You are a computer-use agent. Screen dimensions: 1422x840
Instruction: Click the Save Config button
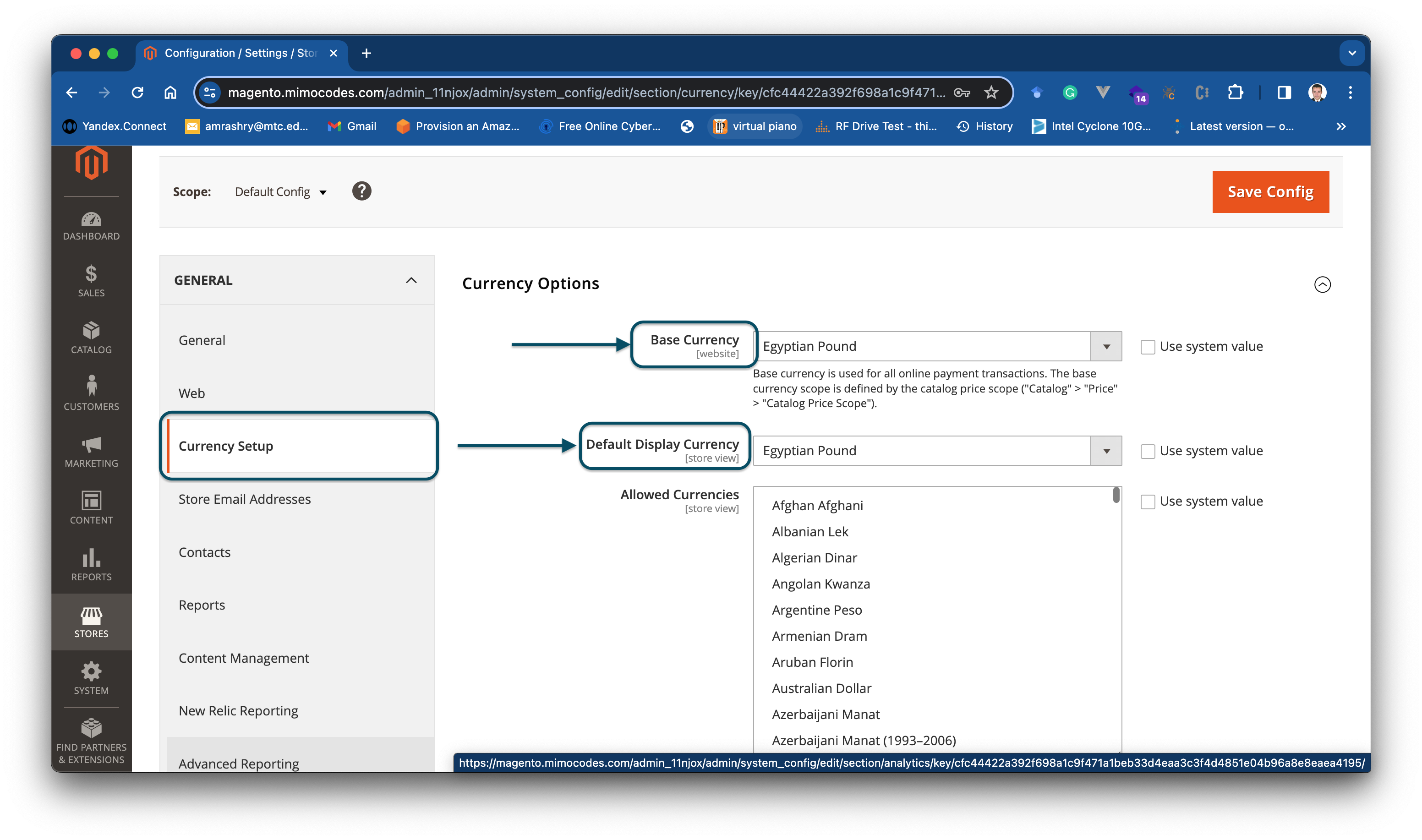[x=1270, y=192]
